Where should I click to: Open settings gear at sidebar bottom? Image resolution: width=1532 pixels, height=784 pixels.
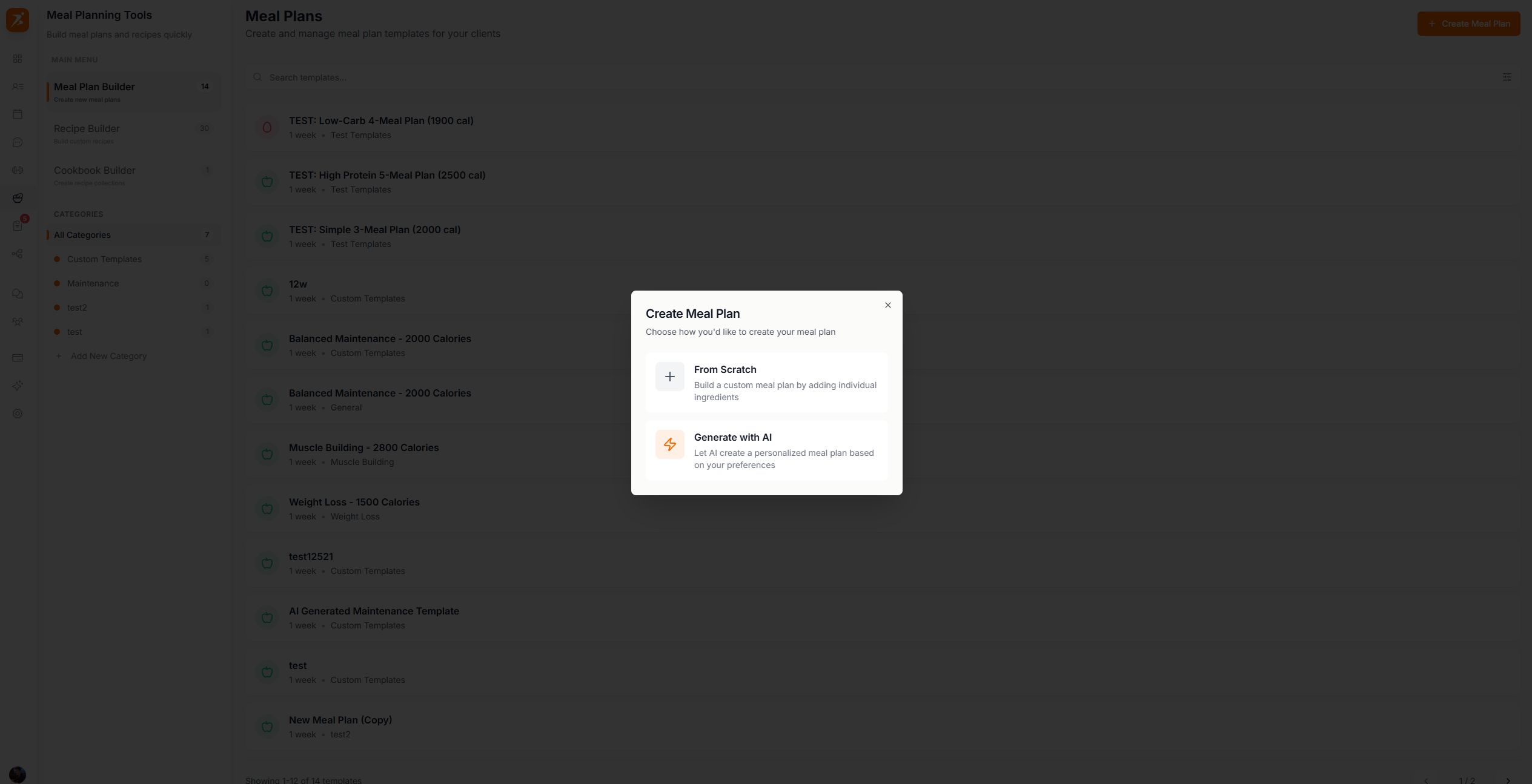(x=18, y=413)
